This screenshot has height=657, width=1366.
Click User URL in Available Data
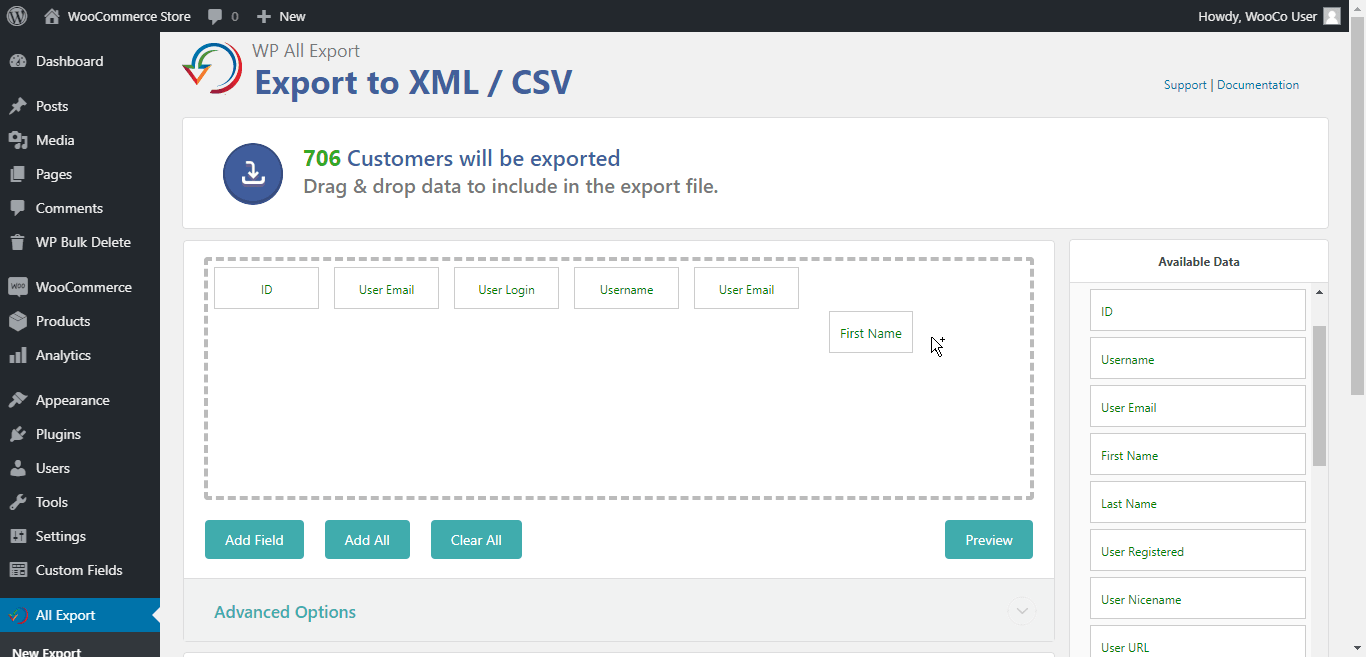coord(1198,641)
